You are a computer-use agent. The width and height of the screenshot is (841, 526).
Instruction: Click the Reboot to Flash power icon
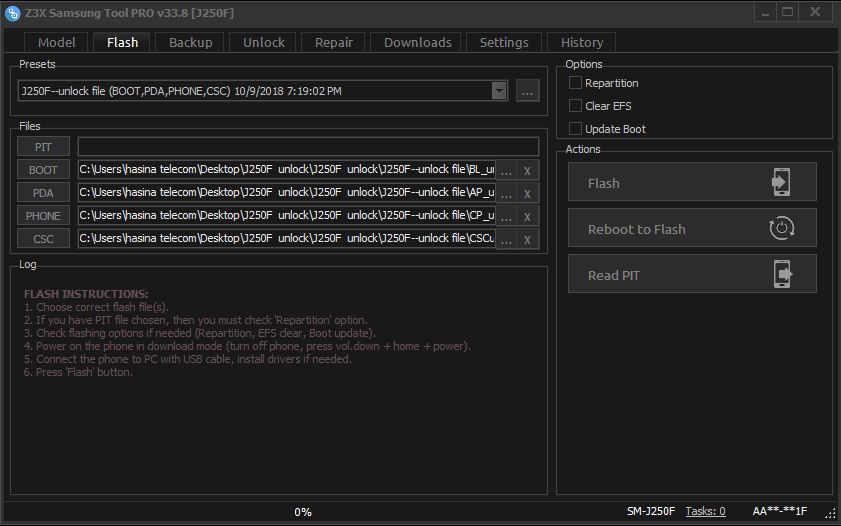point(781,228)
